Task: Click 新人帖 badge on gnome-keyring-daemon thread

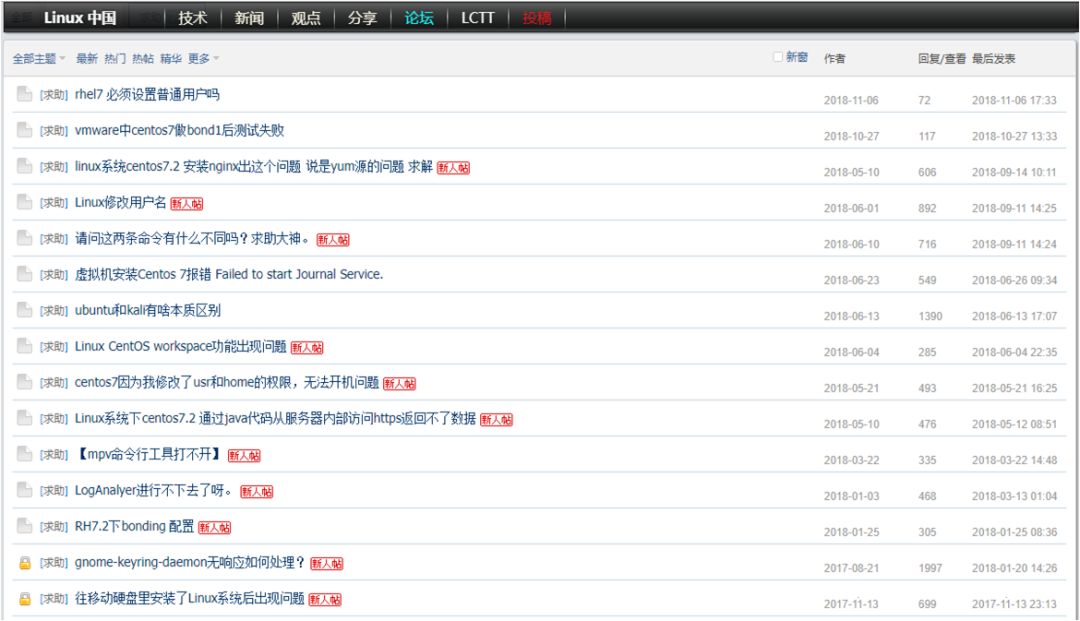Action: pos(327,564)
